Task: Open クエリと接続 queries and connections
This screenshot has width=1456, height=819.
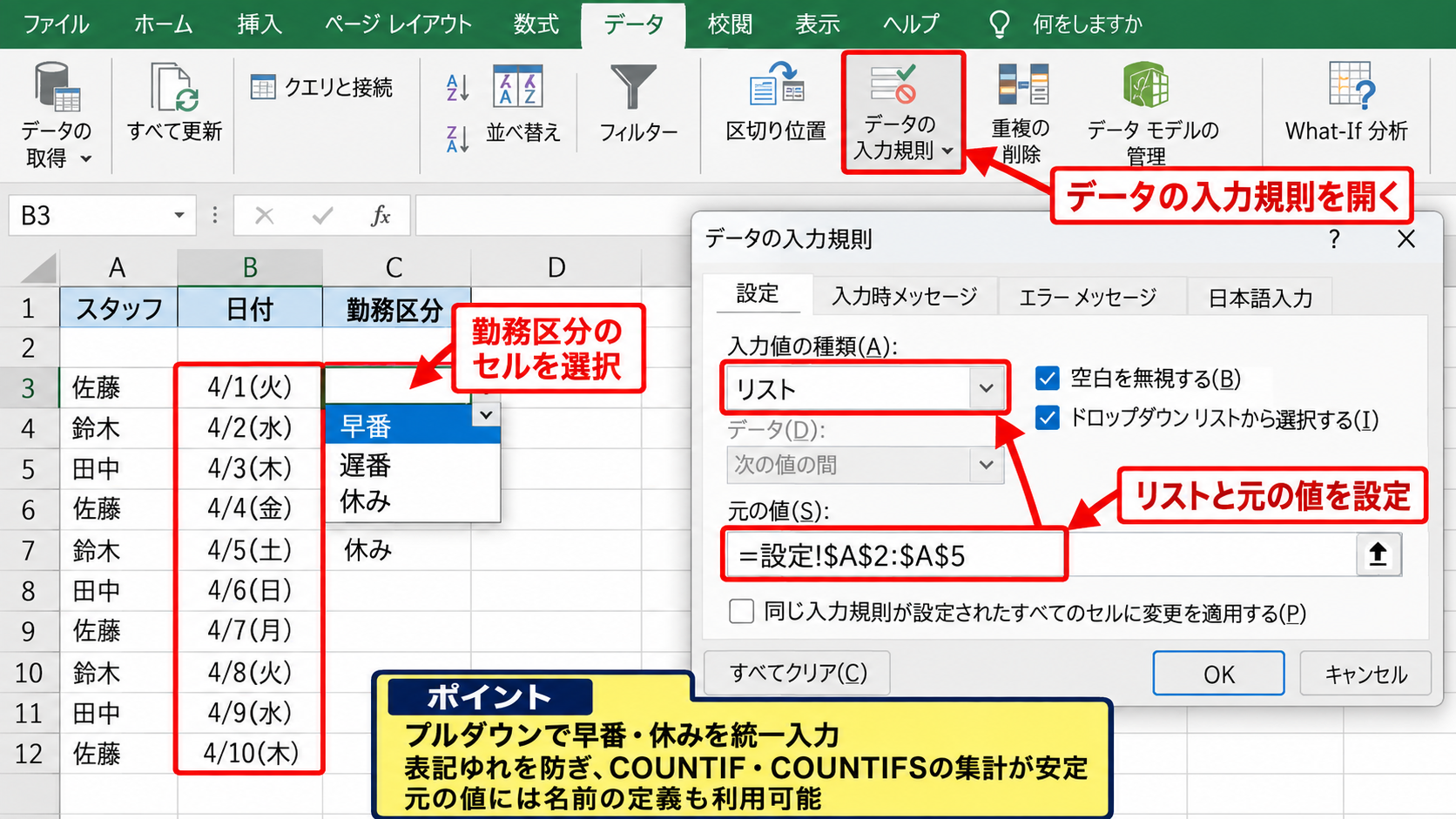Action: point(321,87)
